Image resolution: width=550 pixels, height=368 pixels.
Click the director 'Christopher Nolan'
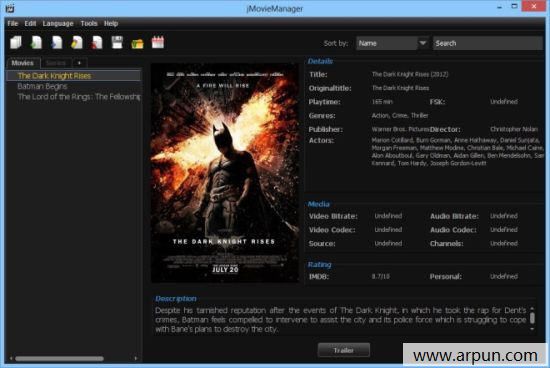tap(514, 129)
